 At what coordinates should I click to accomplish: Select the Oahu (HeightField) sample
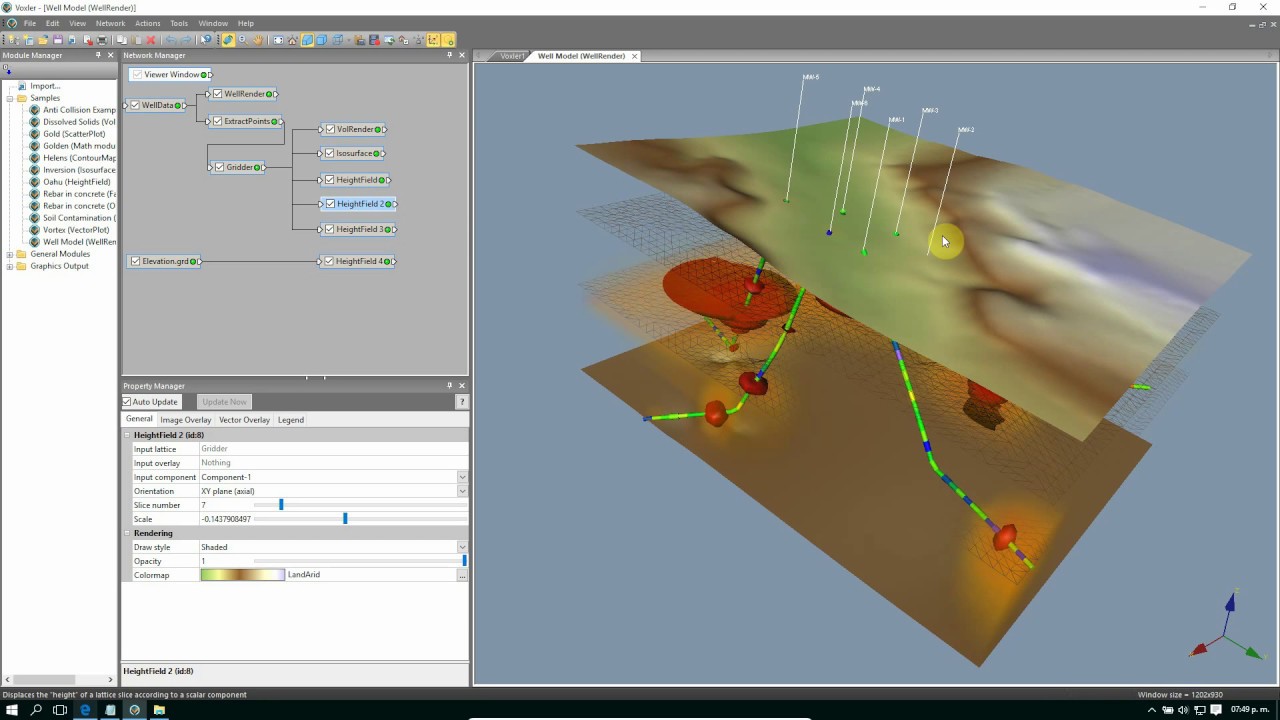(x=77, y=182)
